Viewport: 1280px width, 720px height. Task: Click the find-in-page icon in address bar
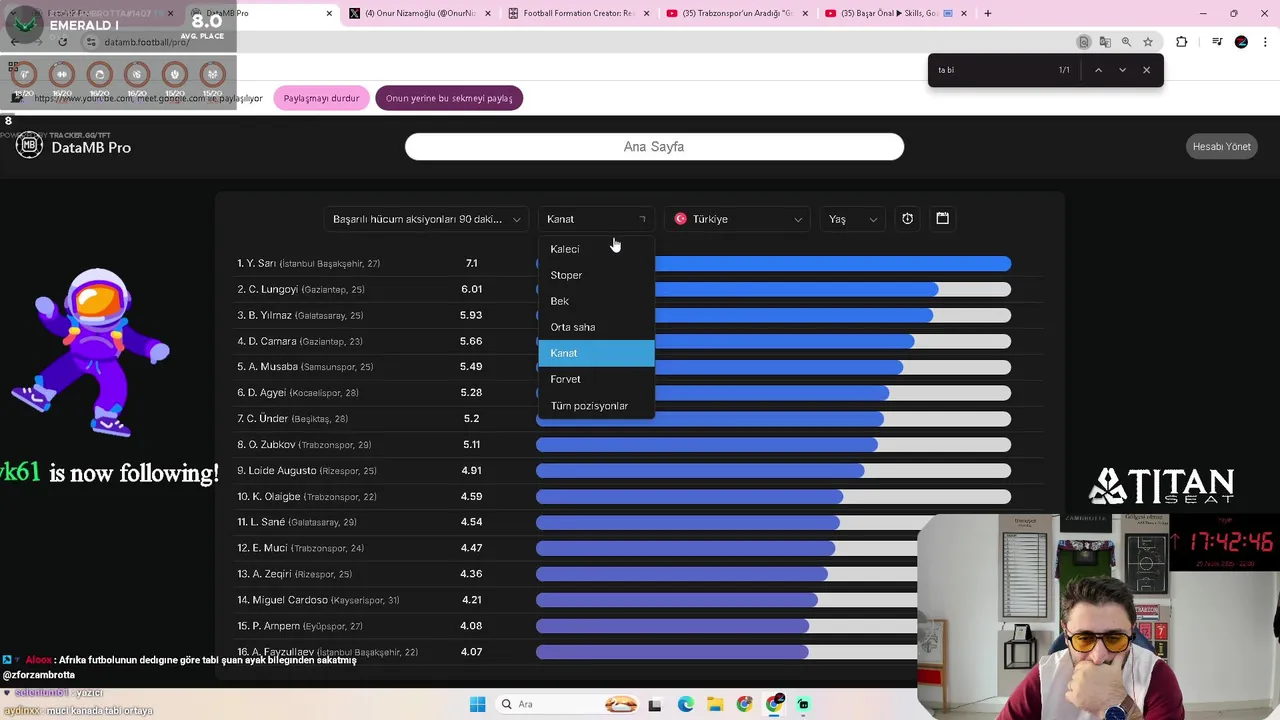pos(1083,42)
